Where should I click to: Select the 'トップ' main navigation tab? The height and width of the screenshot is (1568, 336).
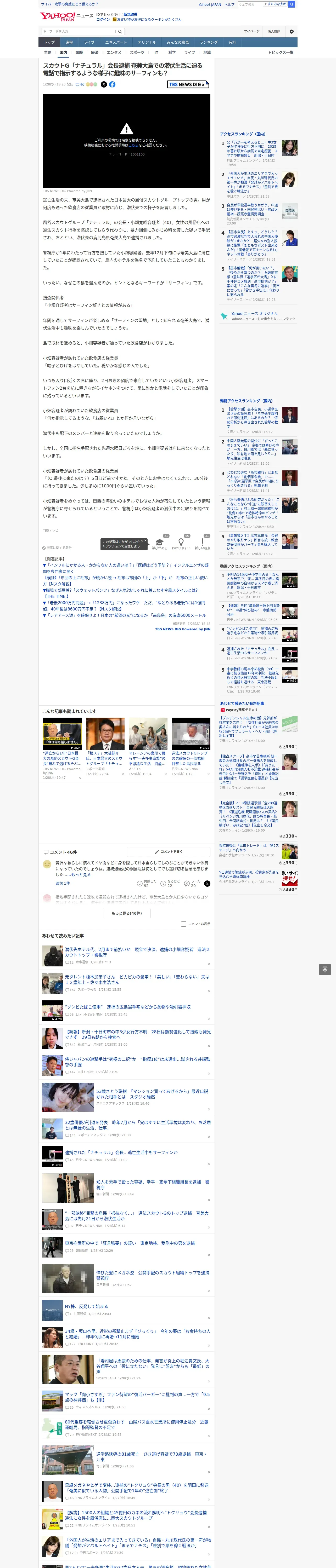[x=49, y=43]
